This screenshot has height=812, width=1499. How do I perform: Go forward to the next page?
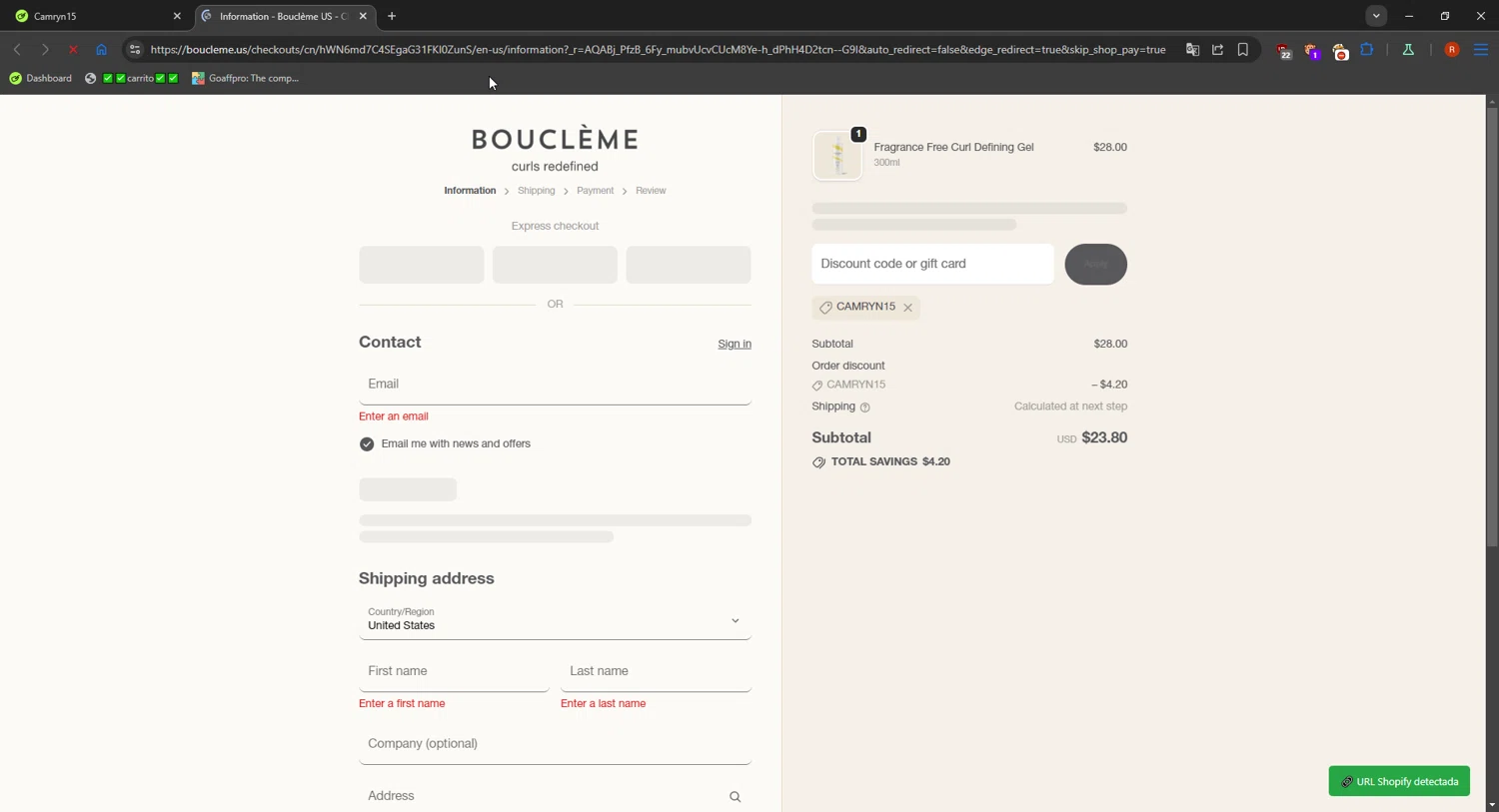(45, 49)
